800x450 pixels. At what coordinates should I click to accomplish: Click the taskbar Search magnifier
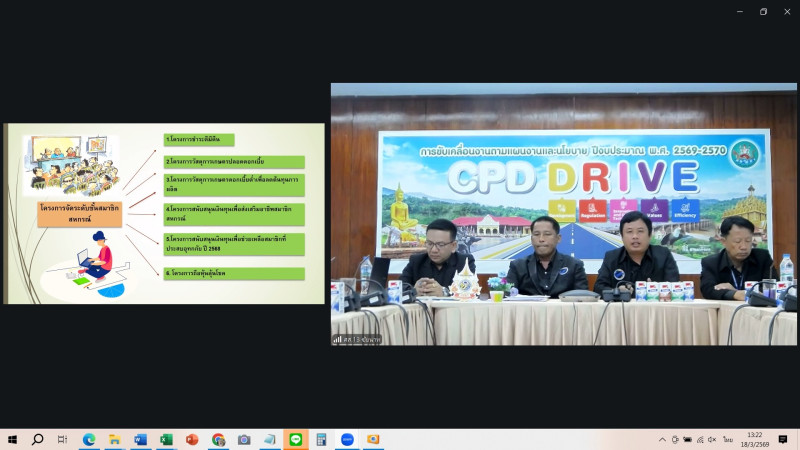38,439
